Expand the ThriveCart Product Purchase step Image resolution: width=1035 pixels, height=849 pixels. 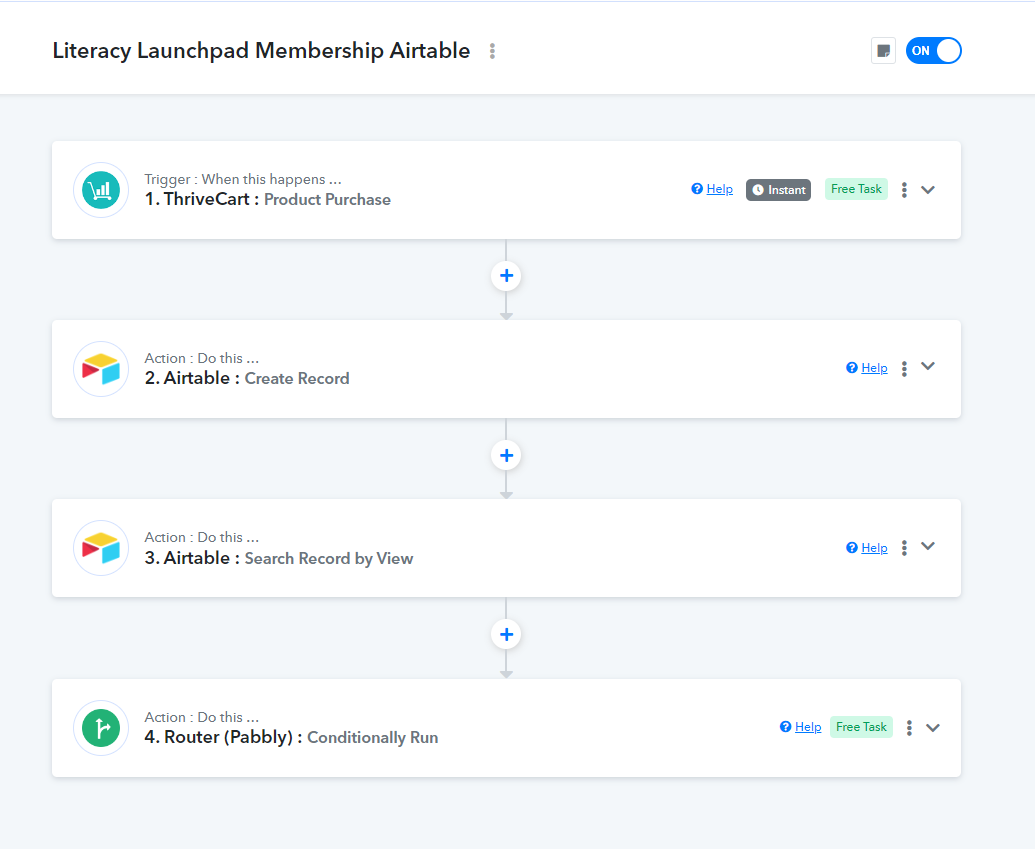[x=928, y=190]
